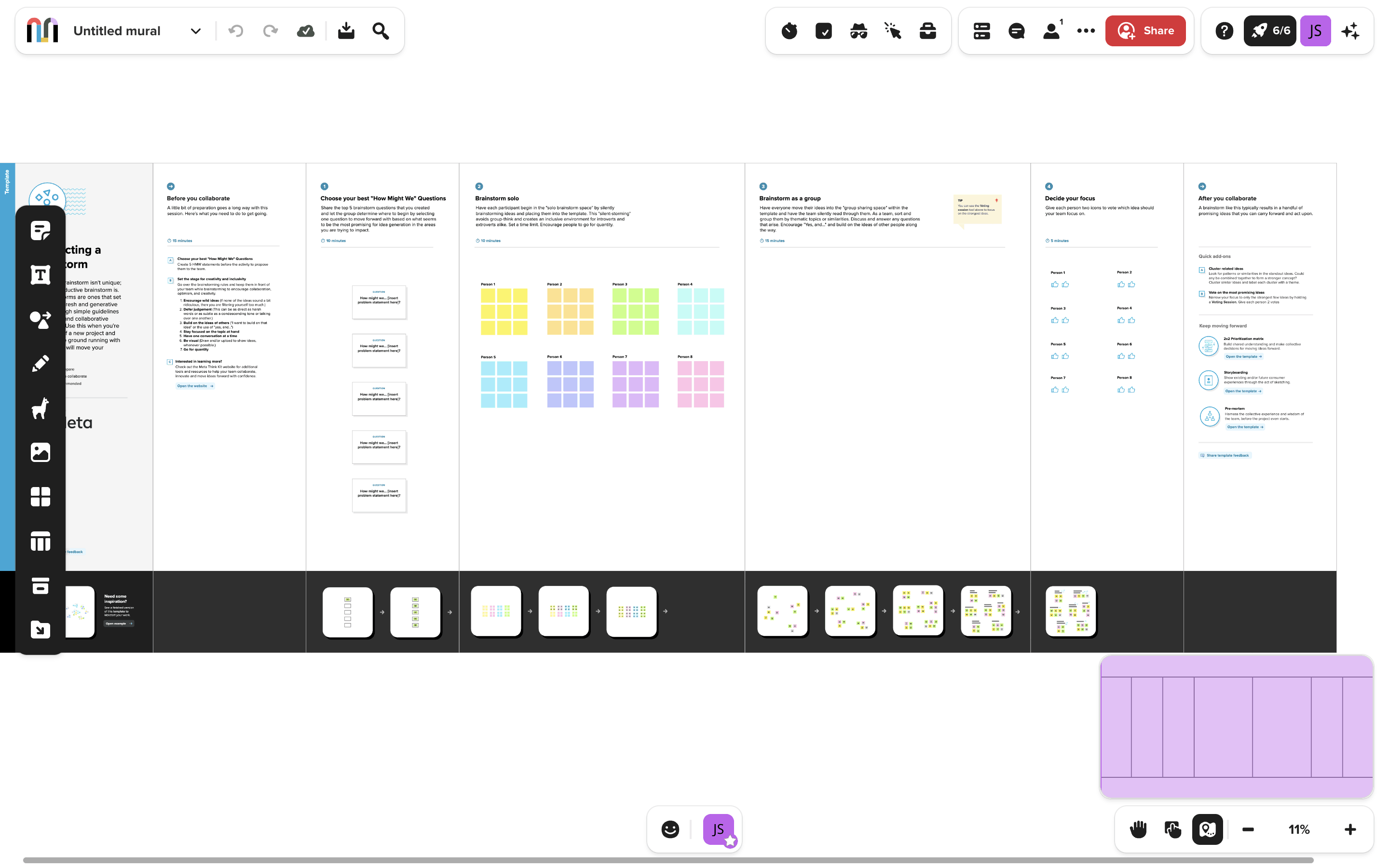This screenshot has width=1389, height=868.
Task: Open the icons library llama tool
Action: click(40, 408)
